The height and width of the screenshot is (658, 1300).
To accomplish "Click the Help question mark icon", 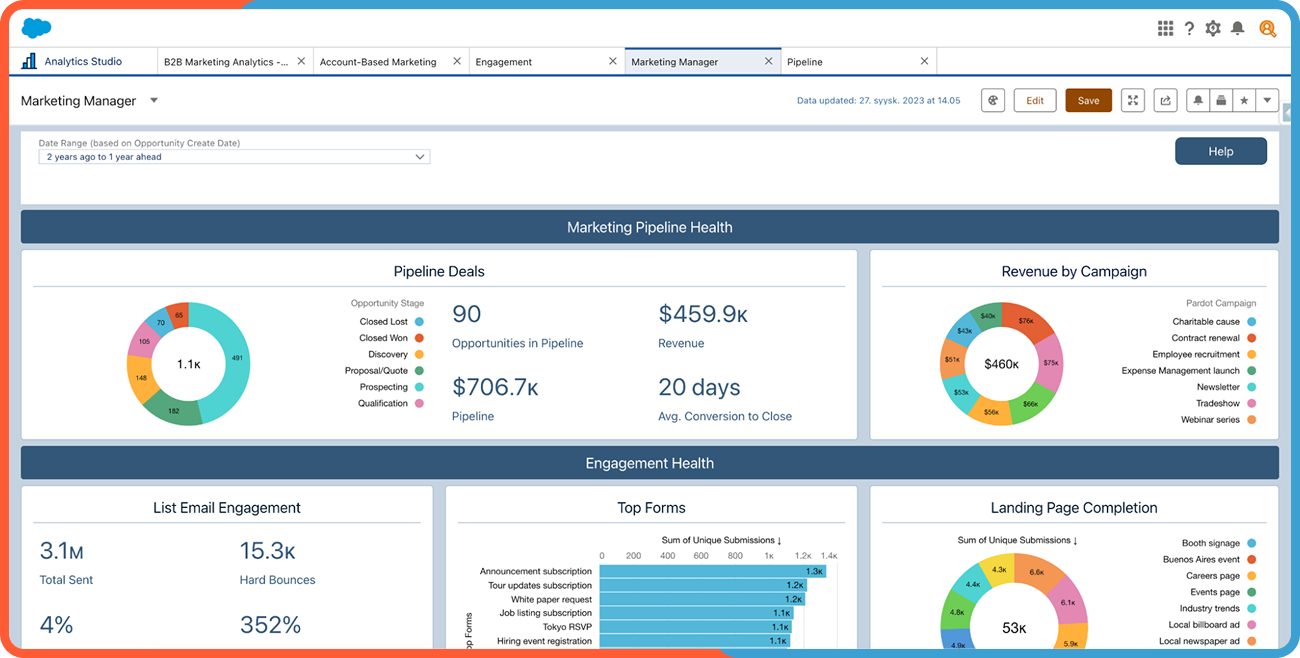I will [x=1189, y=29].
